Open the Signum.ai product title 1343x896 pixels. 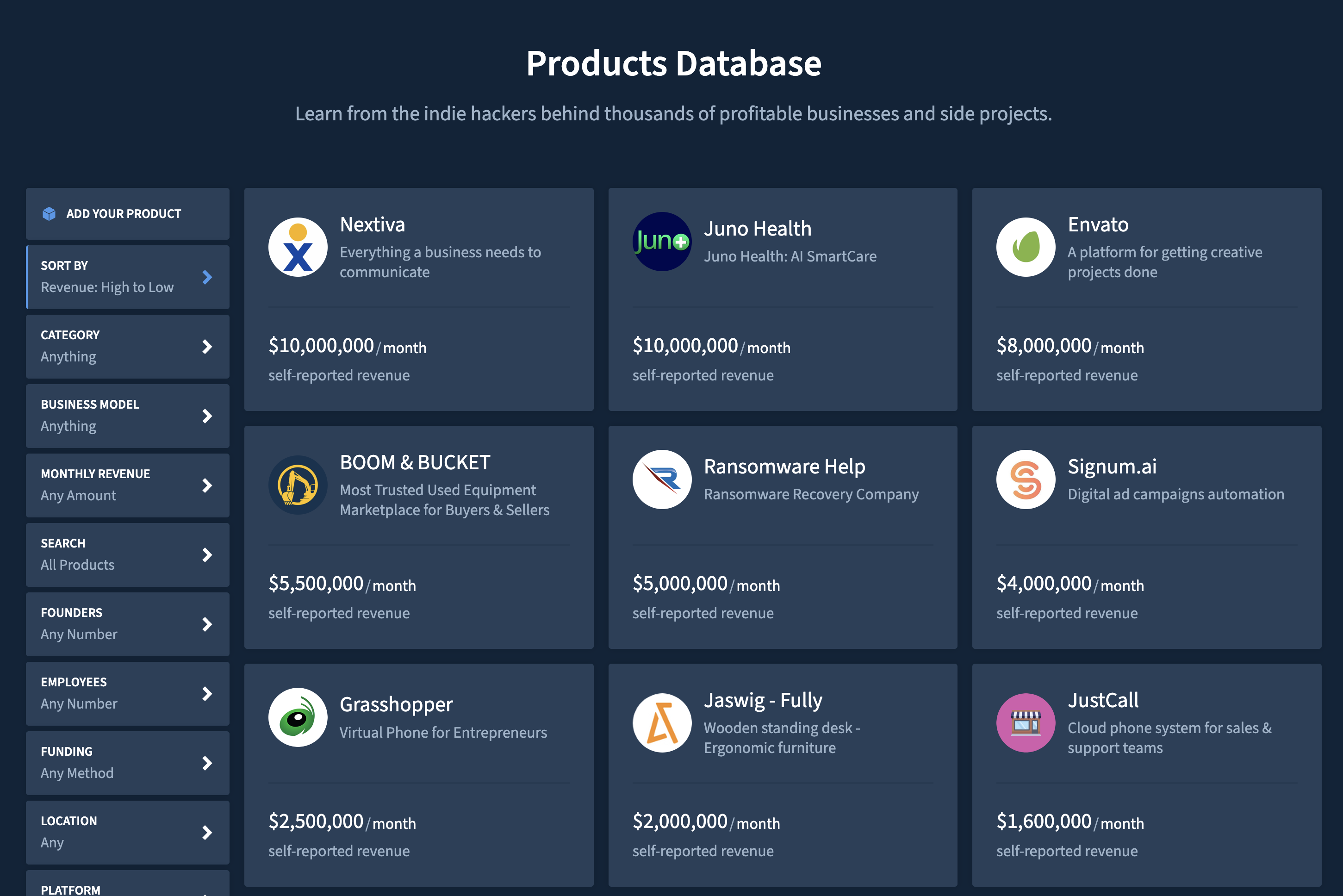point(1112,467)
